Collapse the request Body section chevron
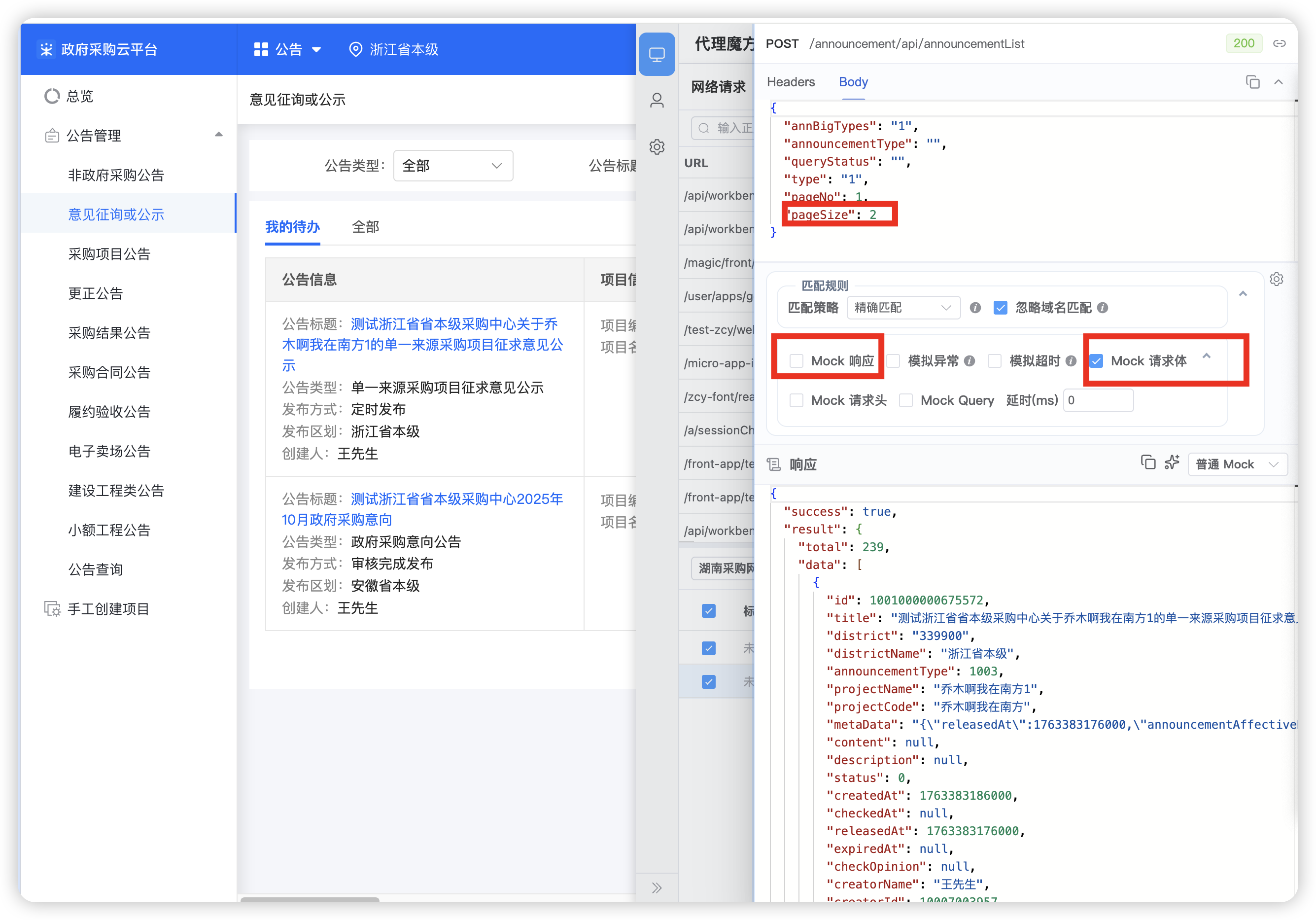1316x920 pixels. point(1278,82)
